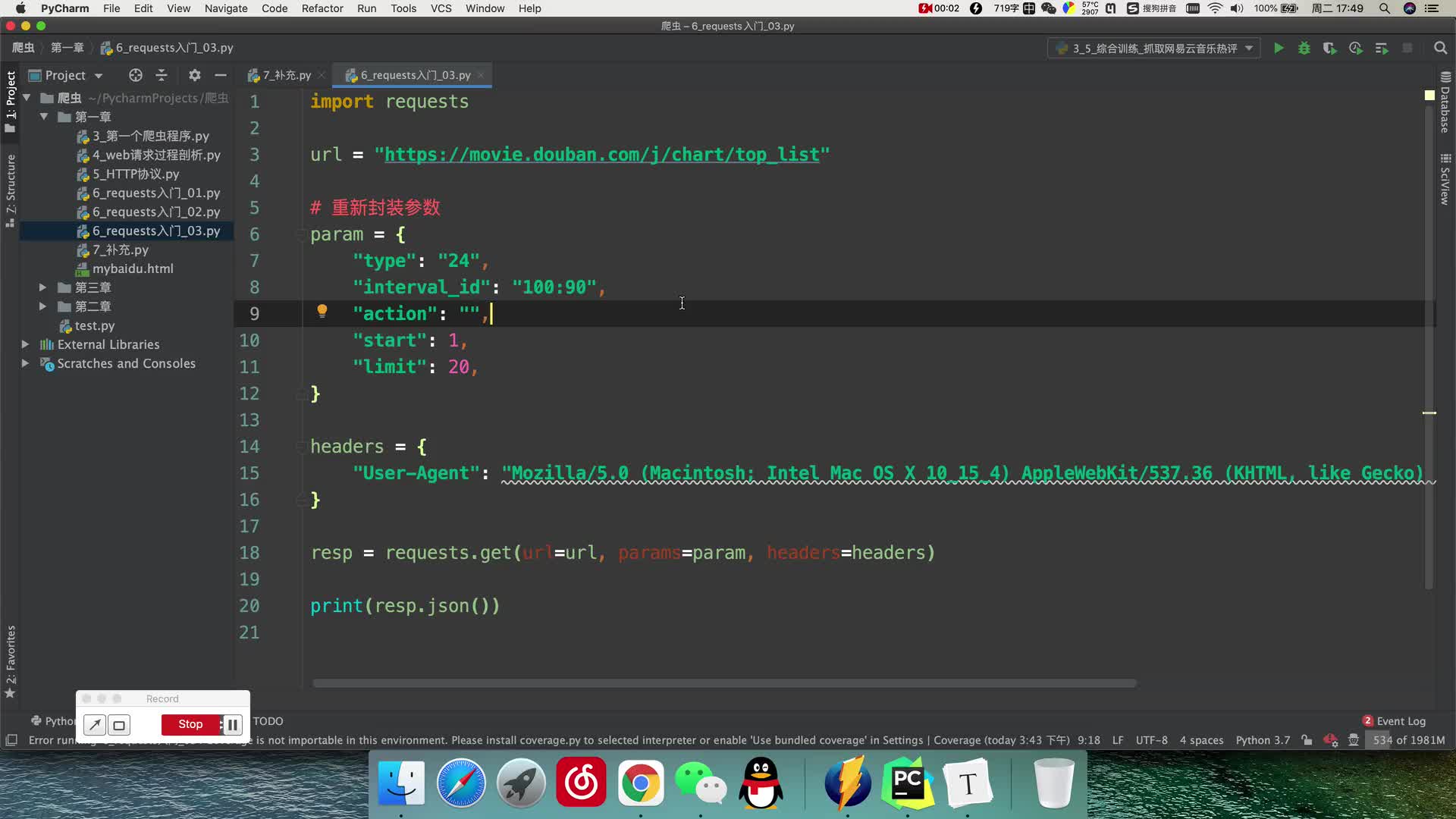The image size is (1456, 819).
Task: Click the Stop recording button
Action: click(190, 725)
